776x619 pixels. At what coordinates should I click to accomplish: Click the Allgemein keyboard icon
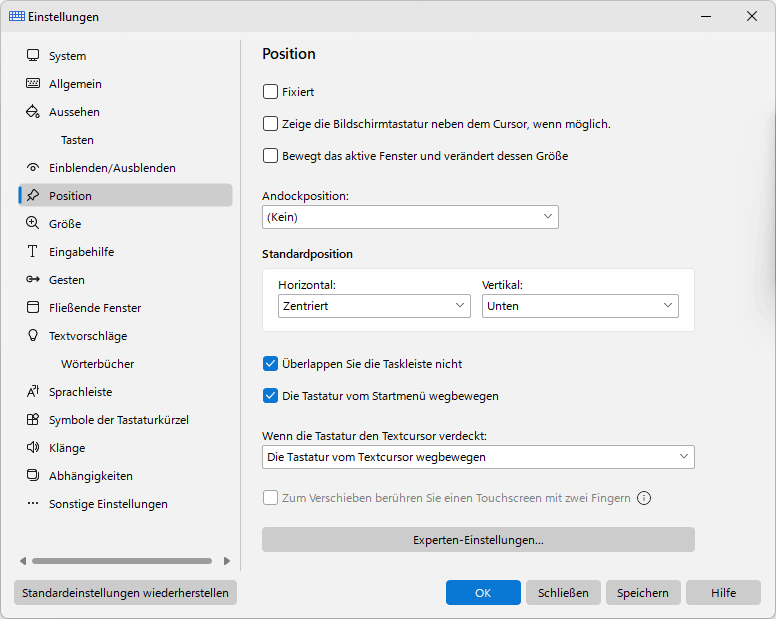[33, 83]
